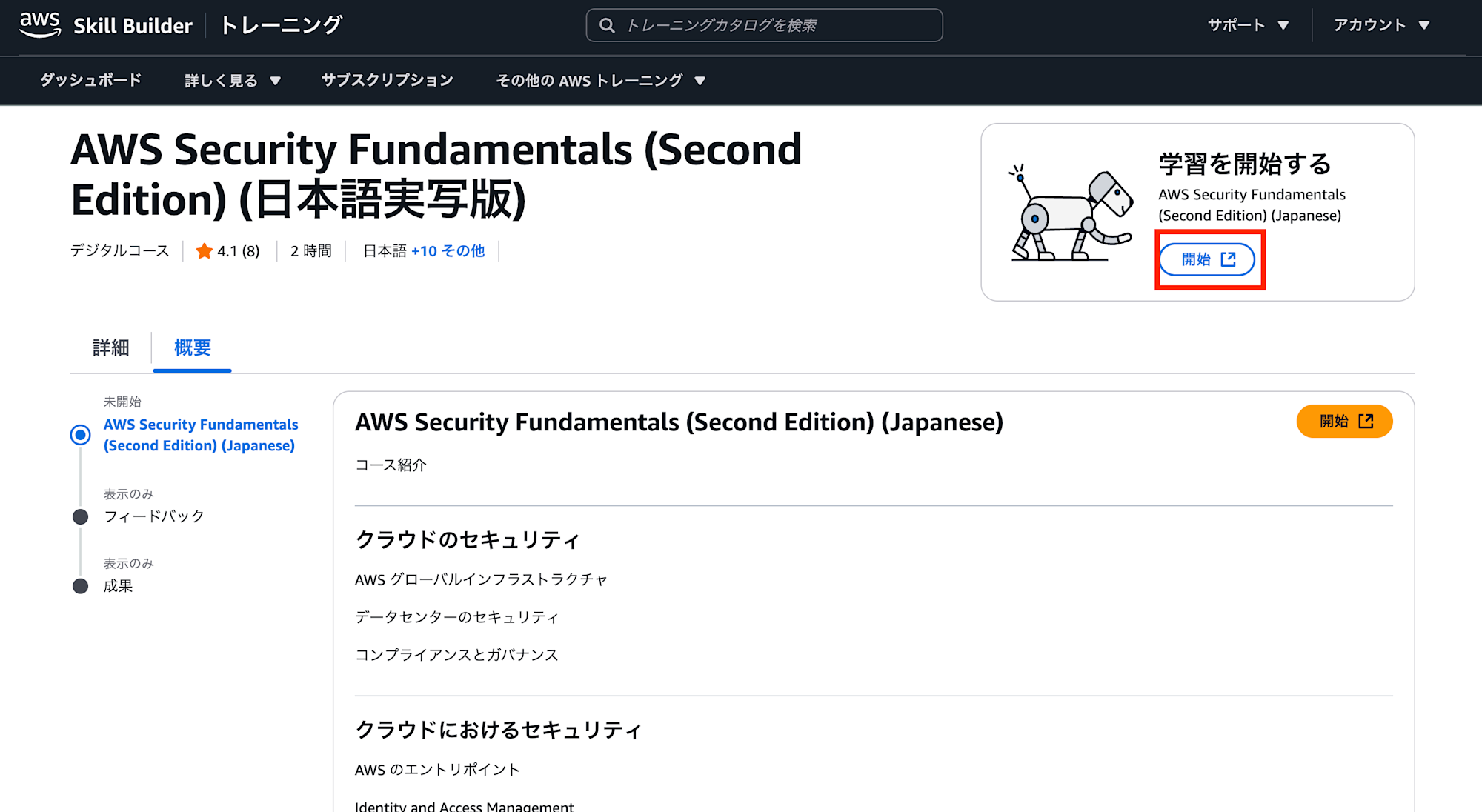Switch to the 詳細 tab
Viewport: 1482px width, 812px height.
coord(110,347)
